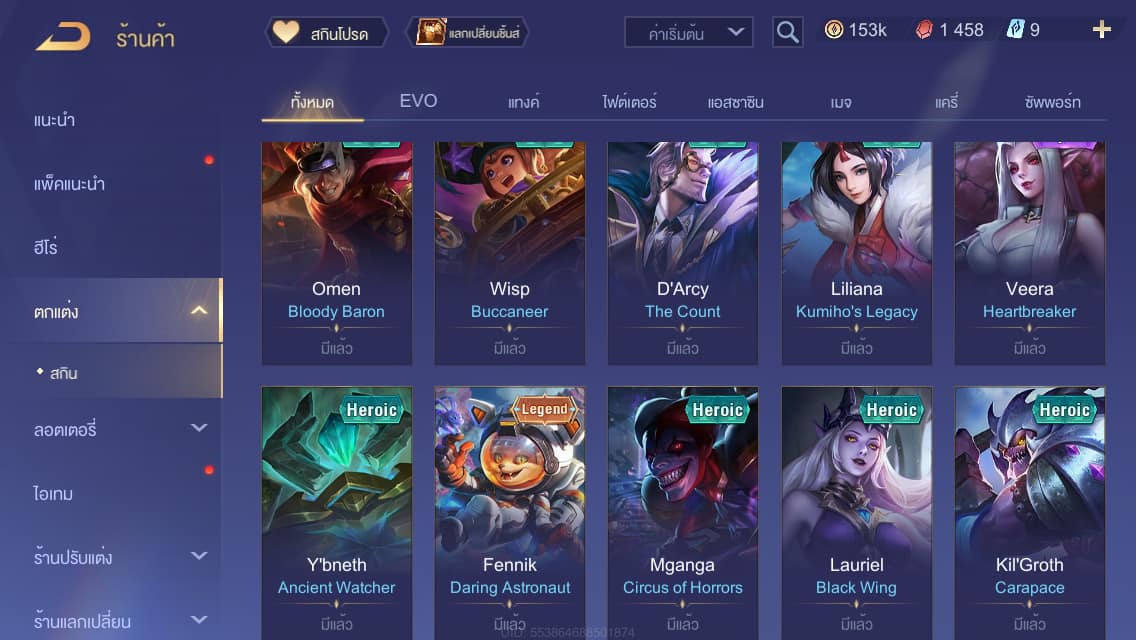Collapse the ตกแต่ง sidebar section
The width and height of the screenshot is (1136, 640).
[x=199, y=311]
